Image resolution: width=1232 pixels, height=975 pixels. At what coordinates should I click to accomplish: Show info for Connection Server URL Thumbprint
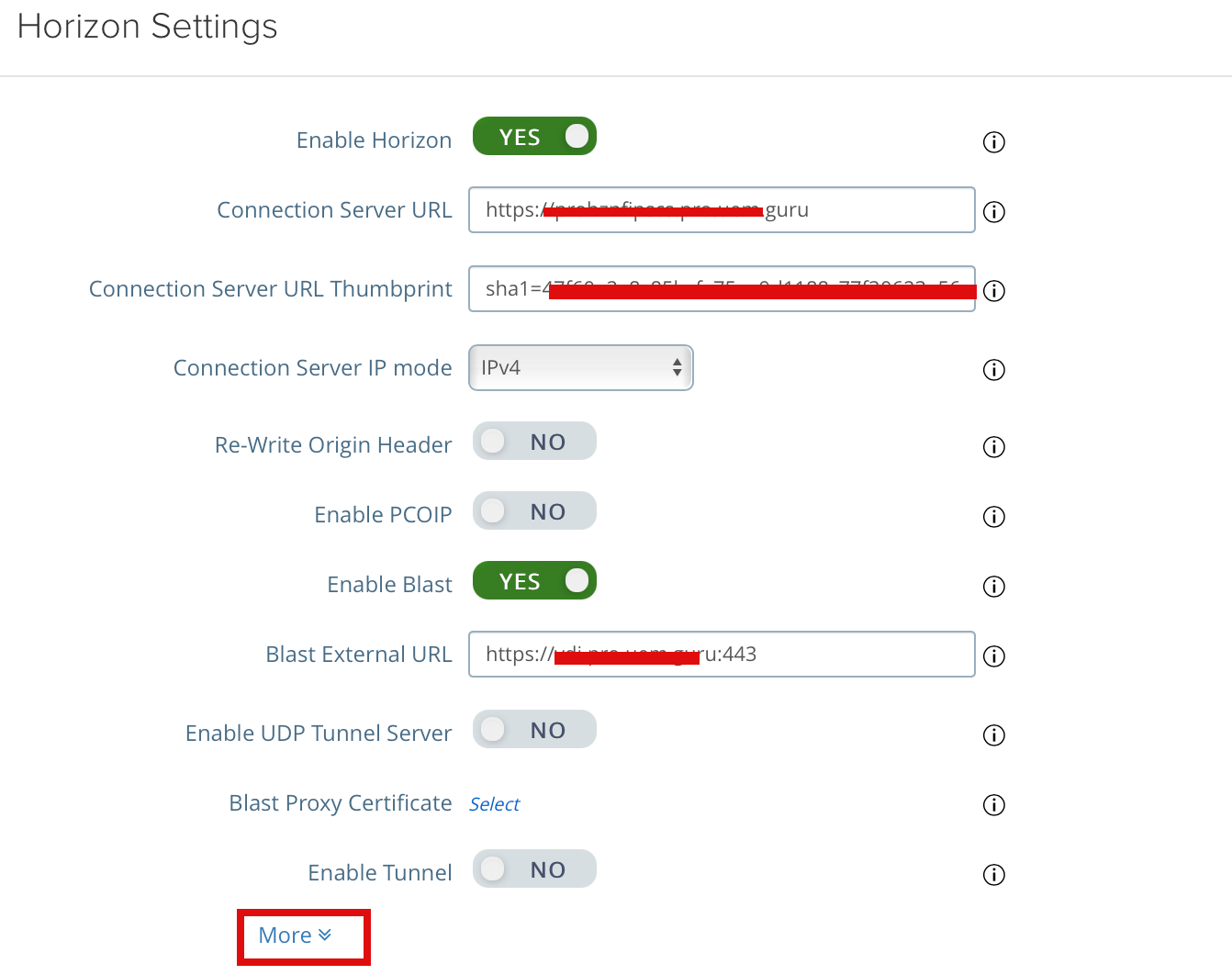coord(993,291)
